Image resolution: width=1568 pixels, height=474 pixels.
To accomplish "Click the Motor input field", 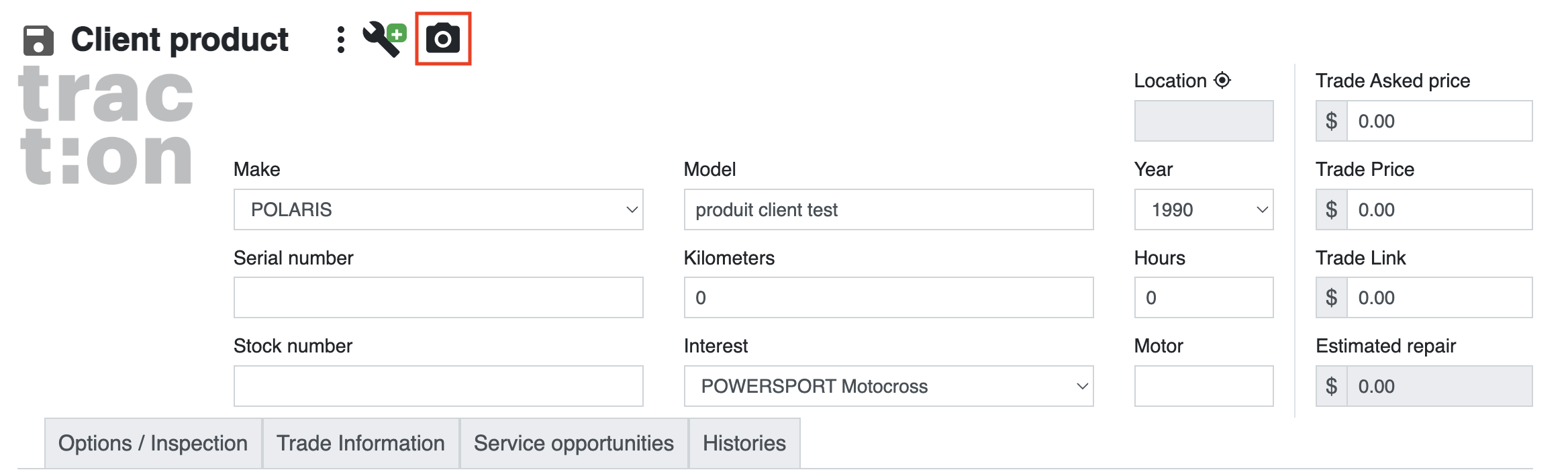I will (1203, 386).
